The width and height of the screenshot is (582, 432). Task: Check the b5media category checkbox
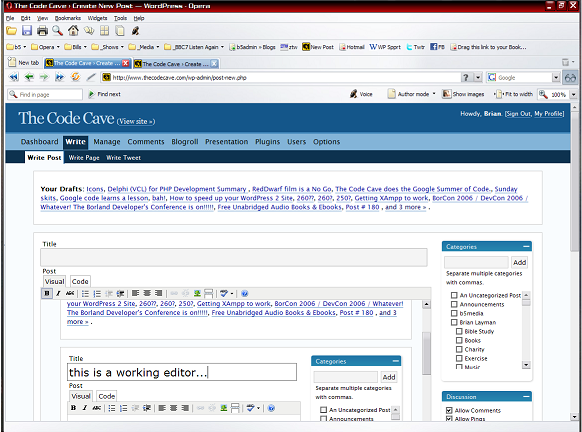454,313
